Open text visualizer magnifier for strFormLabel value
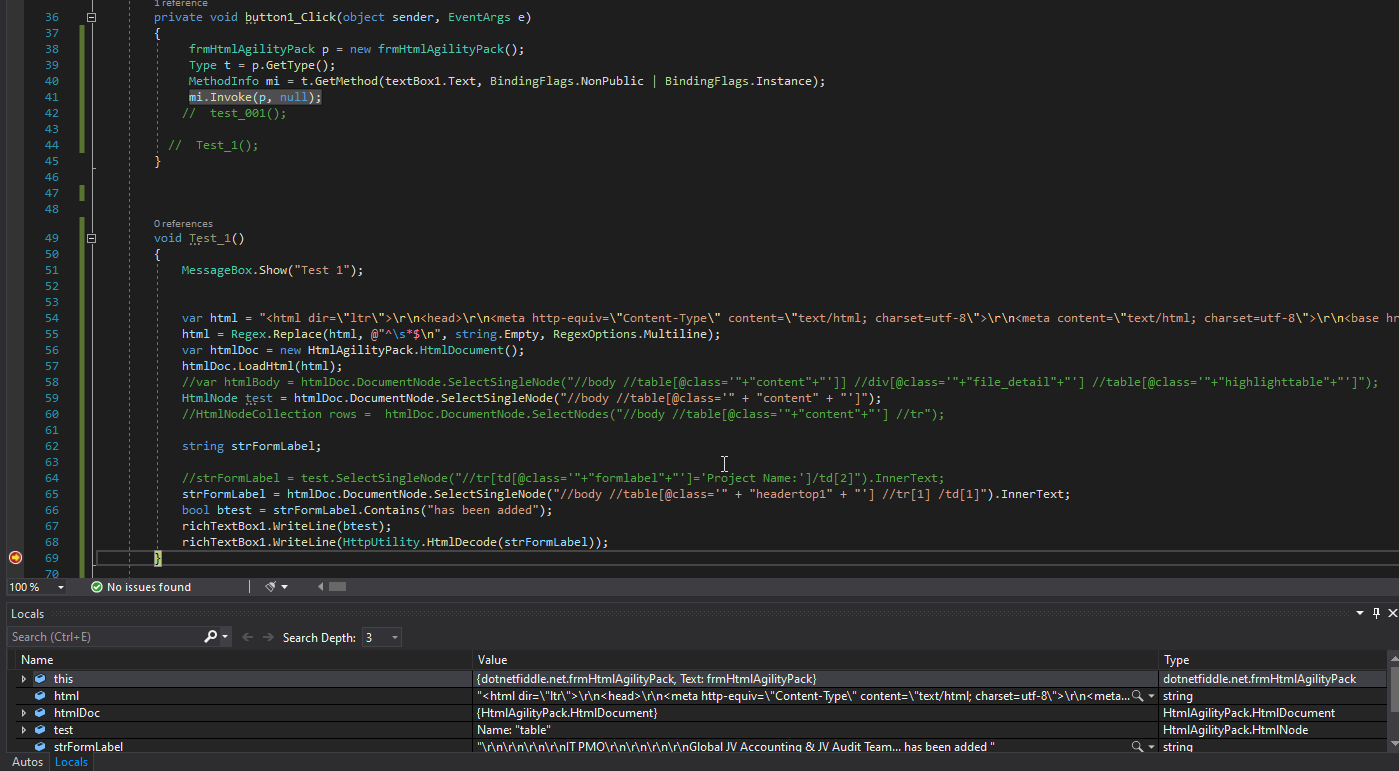This screenshot has width=1399, height=771. click(1137, 747)
